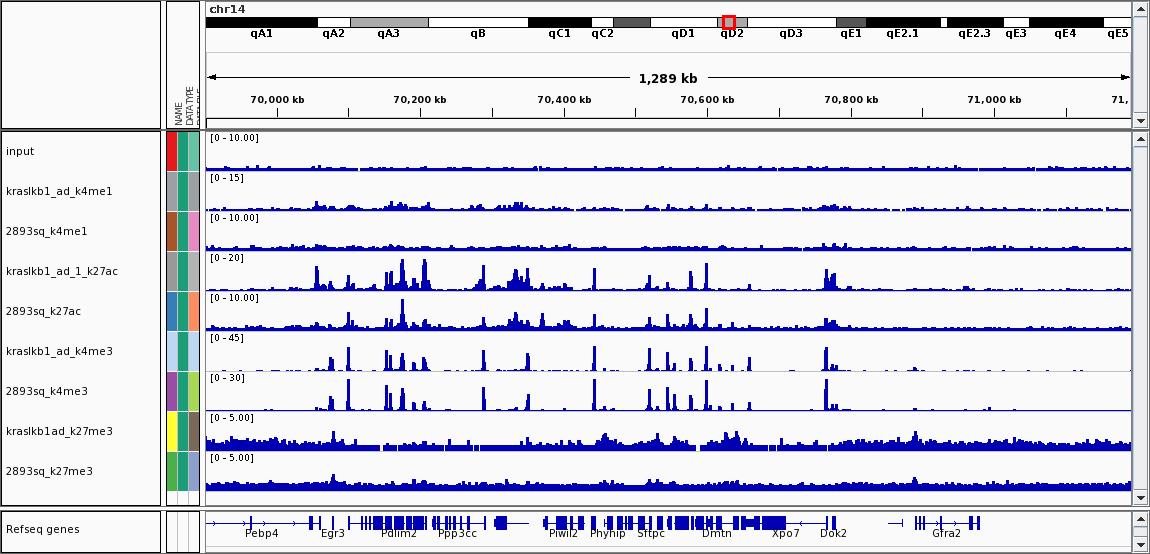Viewport: 1150px width, 554px height.
Task: Click the scroll-down arrow of the data tracks panel
Action: (x=1140, y=497)
